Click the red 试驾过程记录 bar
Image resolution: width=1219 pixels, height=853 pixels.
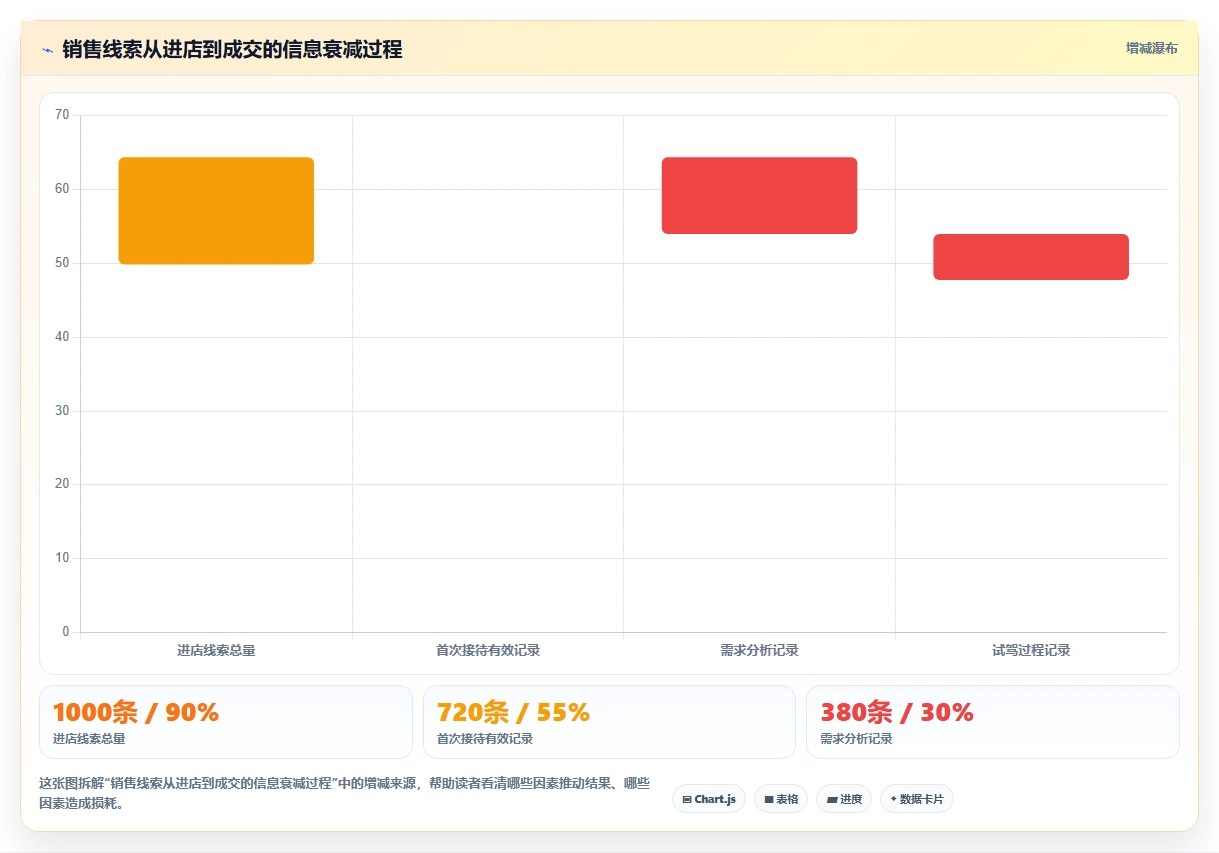point(1031,257)
